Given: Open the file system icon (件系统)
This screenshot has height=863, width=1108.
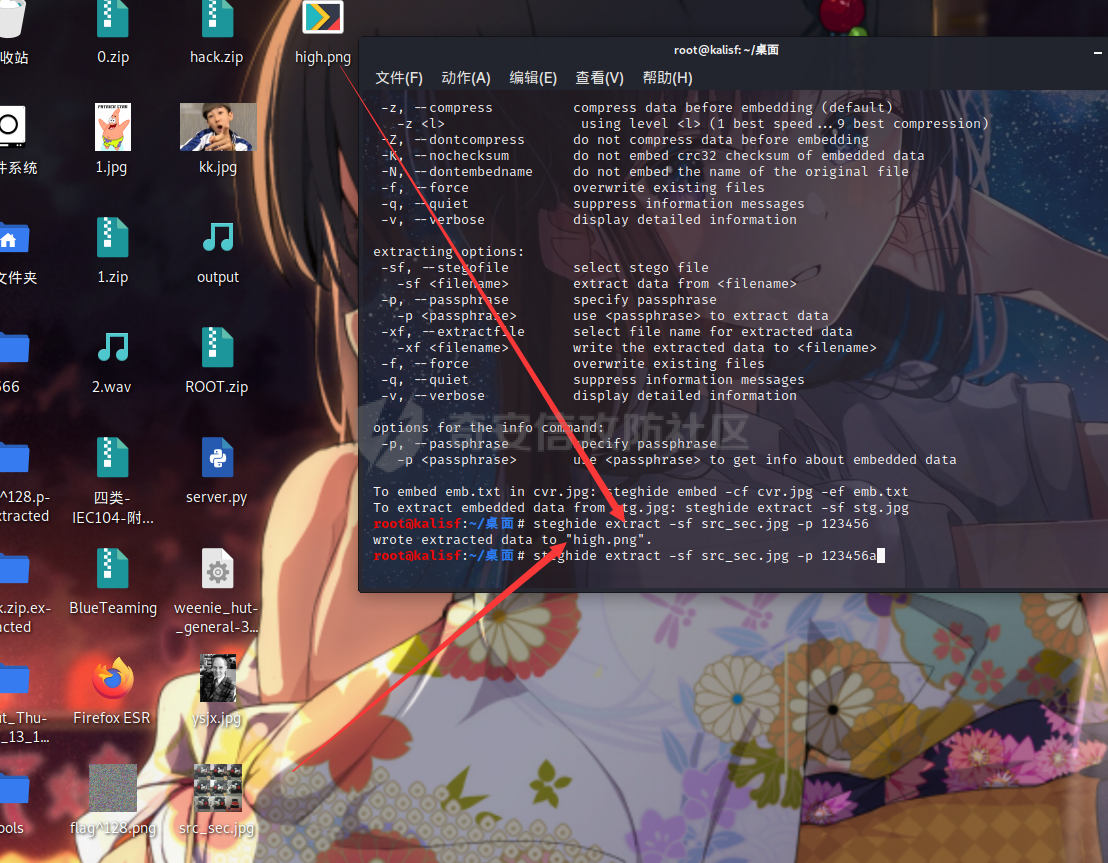Looking at the screenshot, I should coord(11,126).
